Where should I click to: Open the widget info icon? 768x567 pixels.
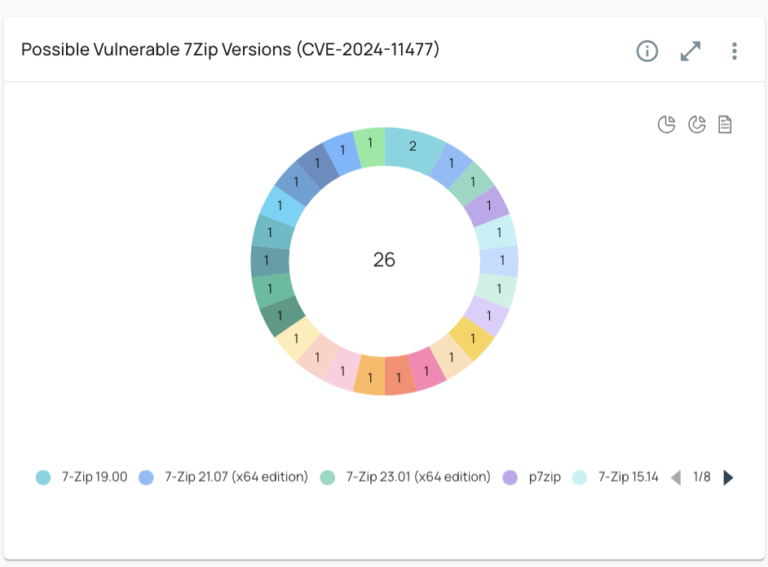coord(647,51)
